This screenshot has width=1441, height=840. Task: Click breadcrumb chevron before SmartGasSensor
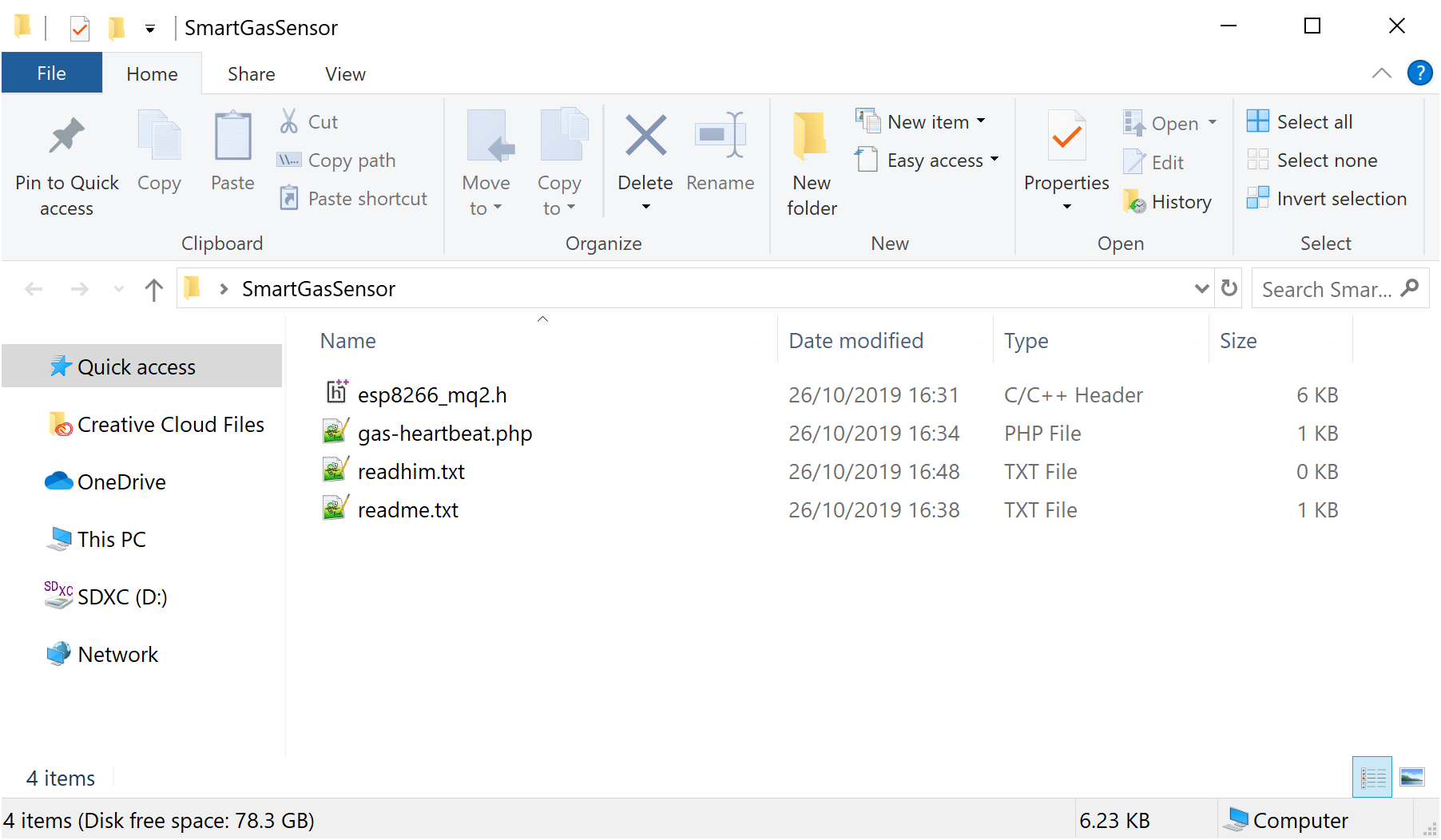point(224,289)
